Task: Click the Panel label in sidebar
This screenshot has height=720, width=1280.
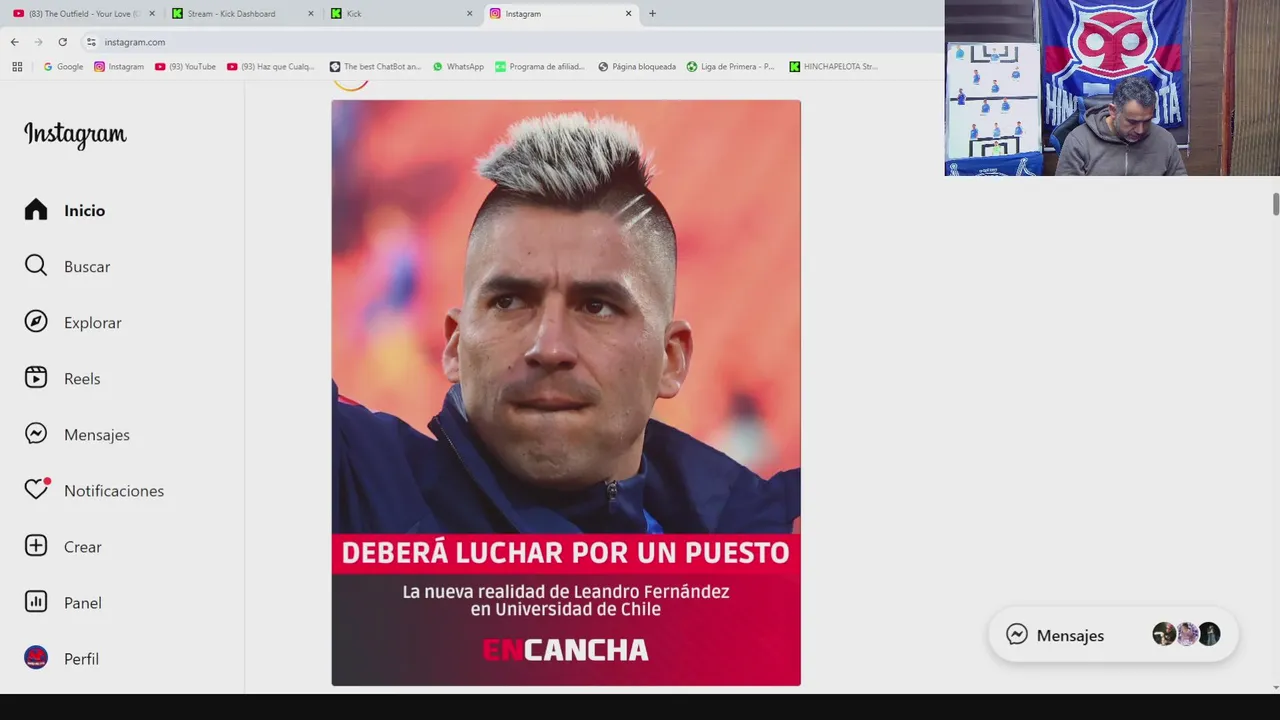Action: tap(83, 603)
